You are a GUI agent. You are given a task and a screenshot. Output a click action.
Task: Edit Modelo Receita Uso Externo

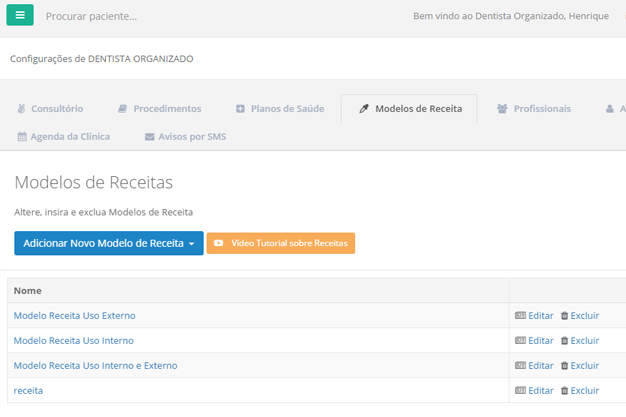pos(534,315)
